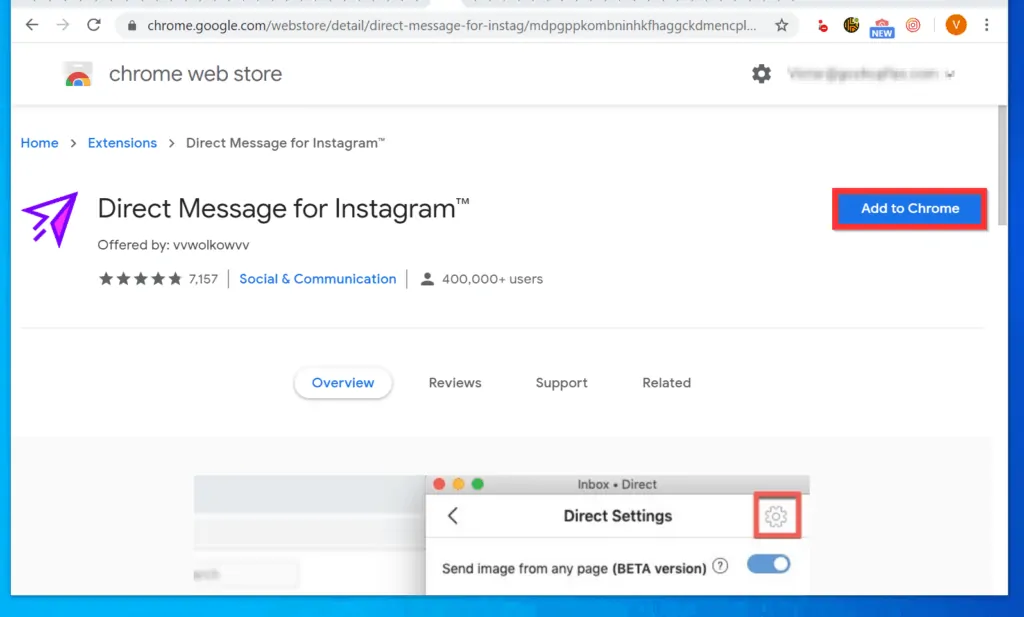
Task: Click the Direct Settings title in preview
Action: tap(618, 516)
